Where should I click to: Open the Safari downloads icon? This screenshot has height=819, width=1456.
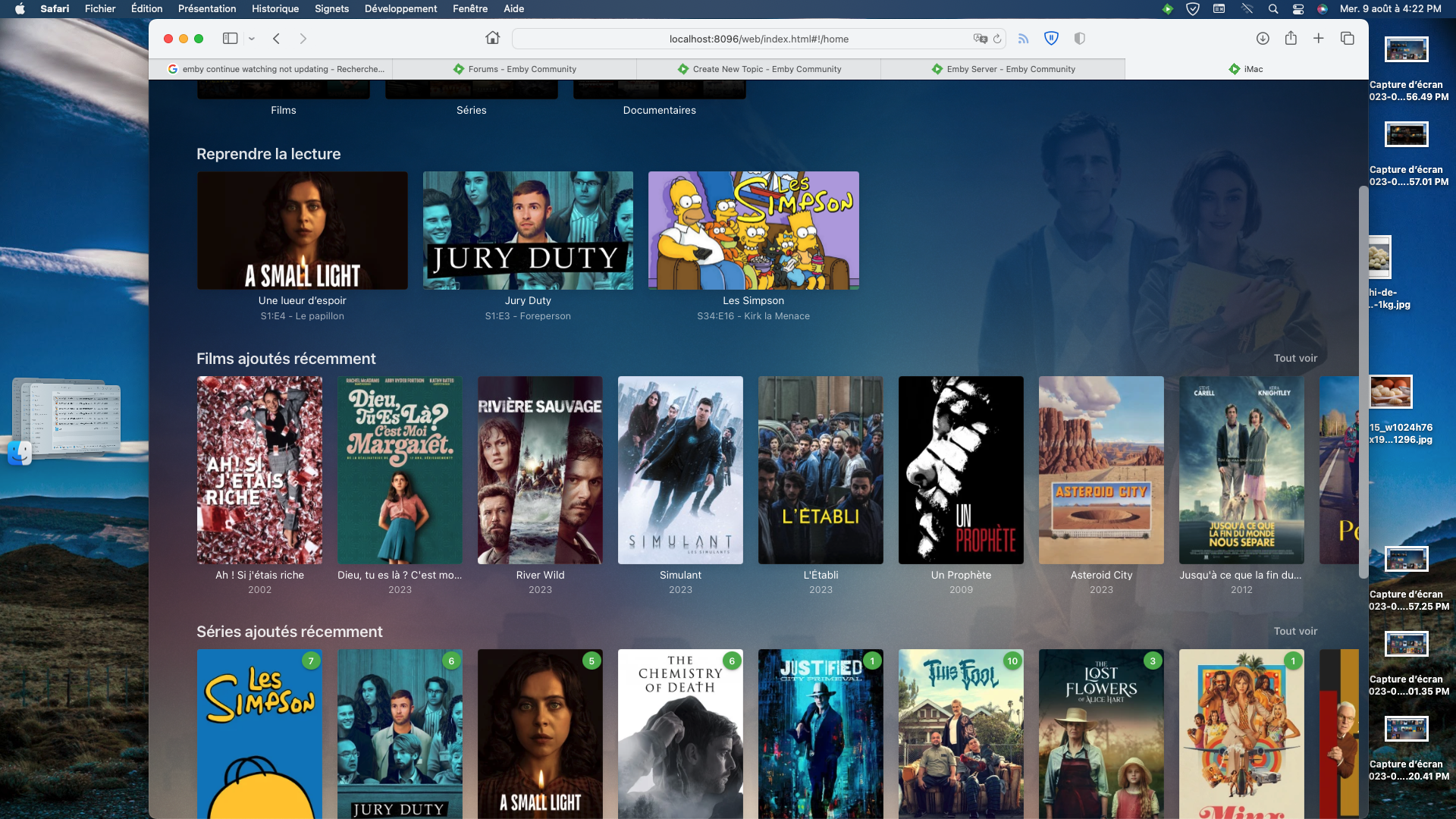point(1263,39)
